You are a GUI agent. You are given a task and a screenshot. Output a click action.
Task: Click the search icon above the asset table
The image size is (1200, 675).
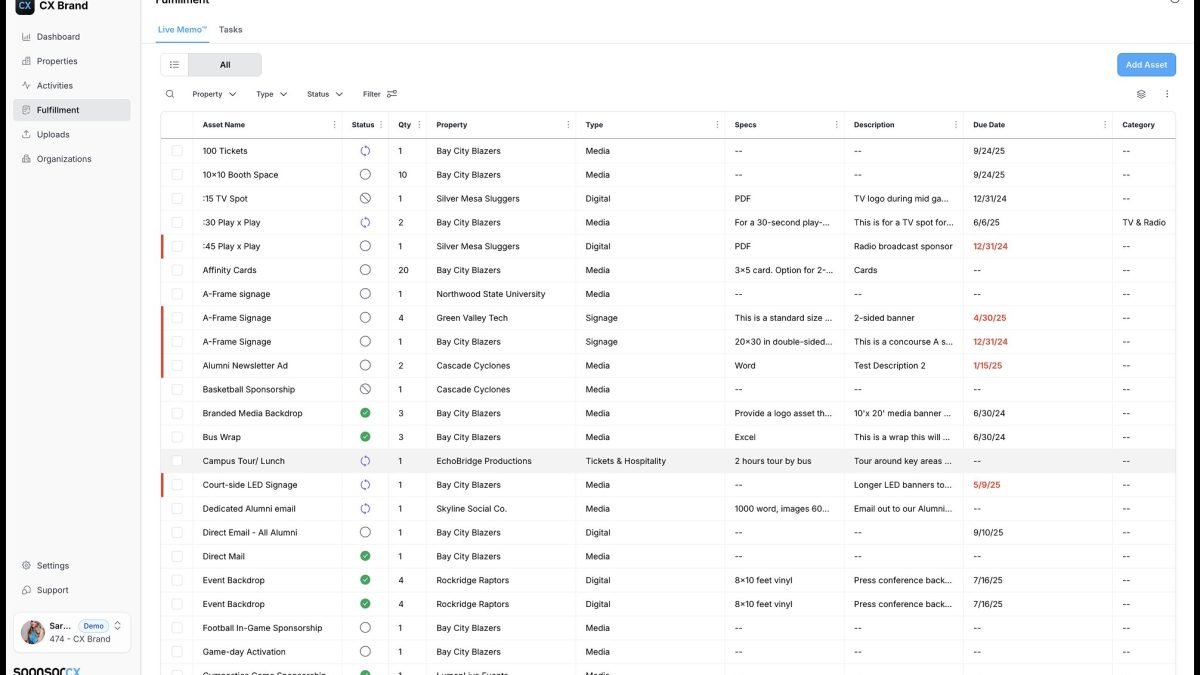pyautogui.click(x=170, y=93)
